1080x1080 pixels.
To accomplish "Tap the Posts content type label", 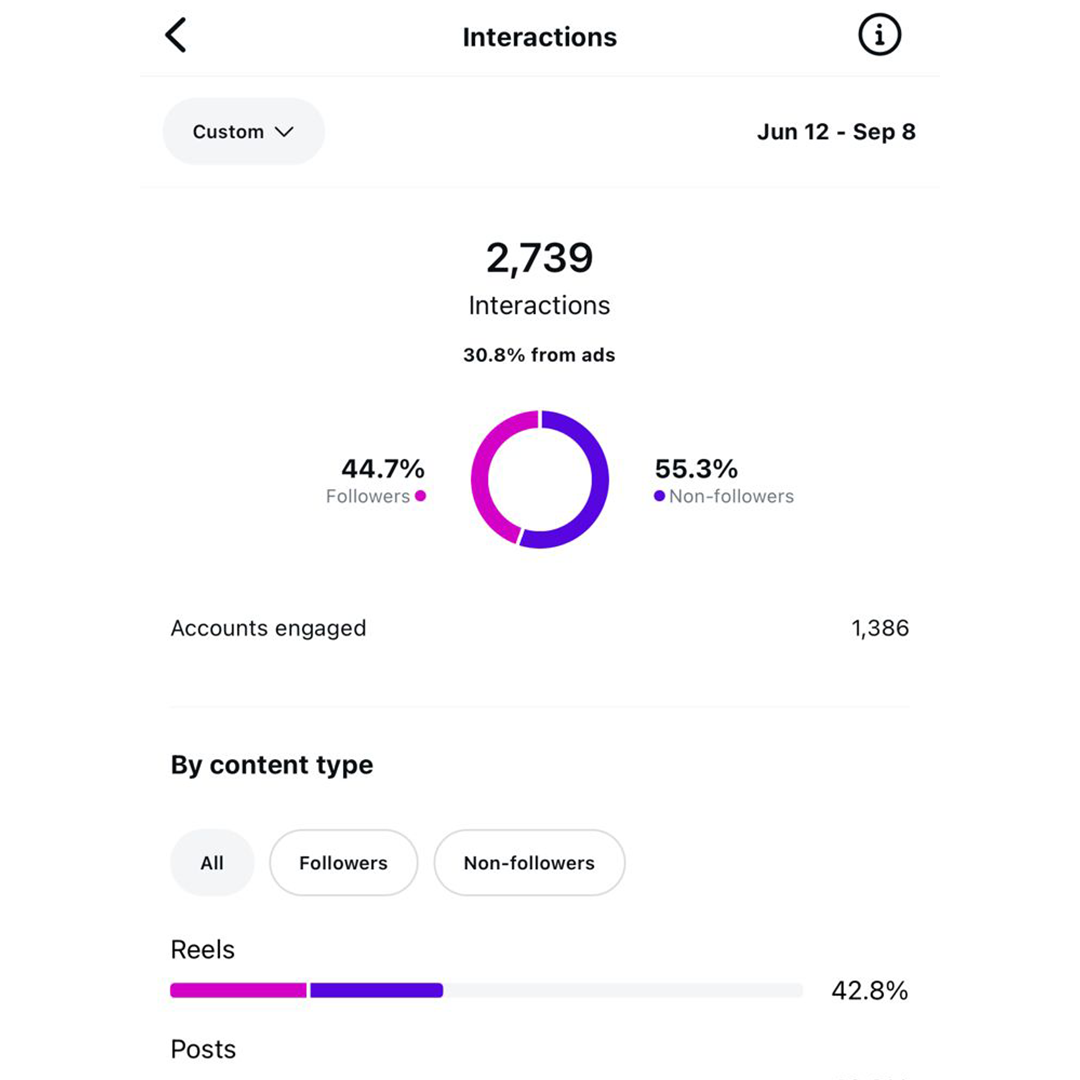I will pos(203,1049).
